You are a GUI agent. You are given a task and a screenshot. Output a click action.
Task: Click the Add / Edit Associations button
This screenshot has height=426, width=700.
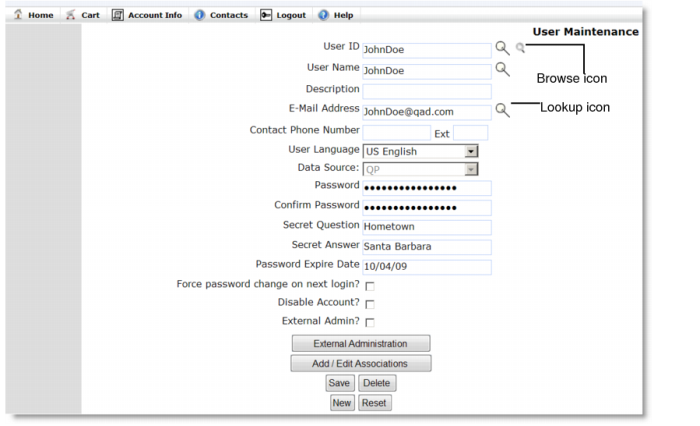(x=361, y=363)
